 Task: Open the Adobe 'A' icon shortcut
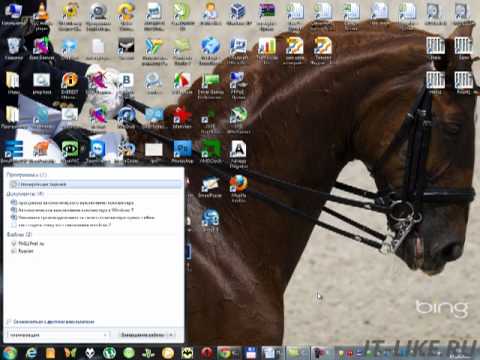point(238,153)
